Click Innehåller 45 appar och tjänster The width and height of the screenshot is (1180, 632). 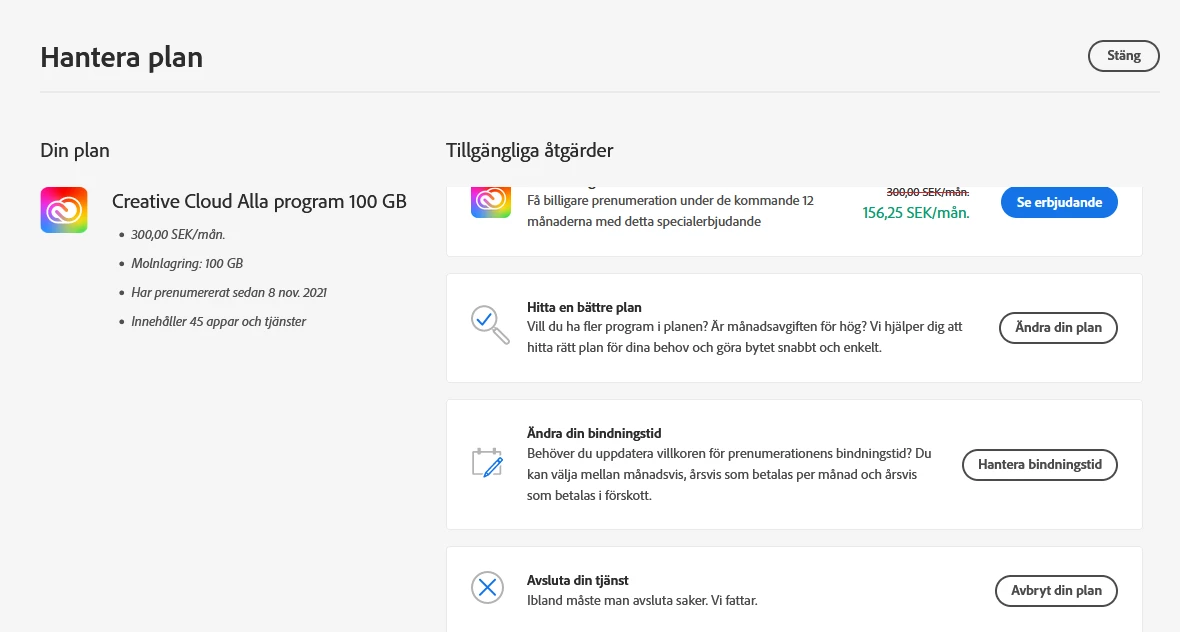coord(218,321)
